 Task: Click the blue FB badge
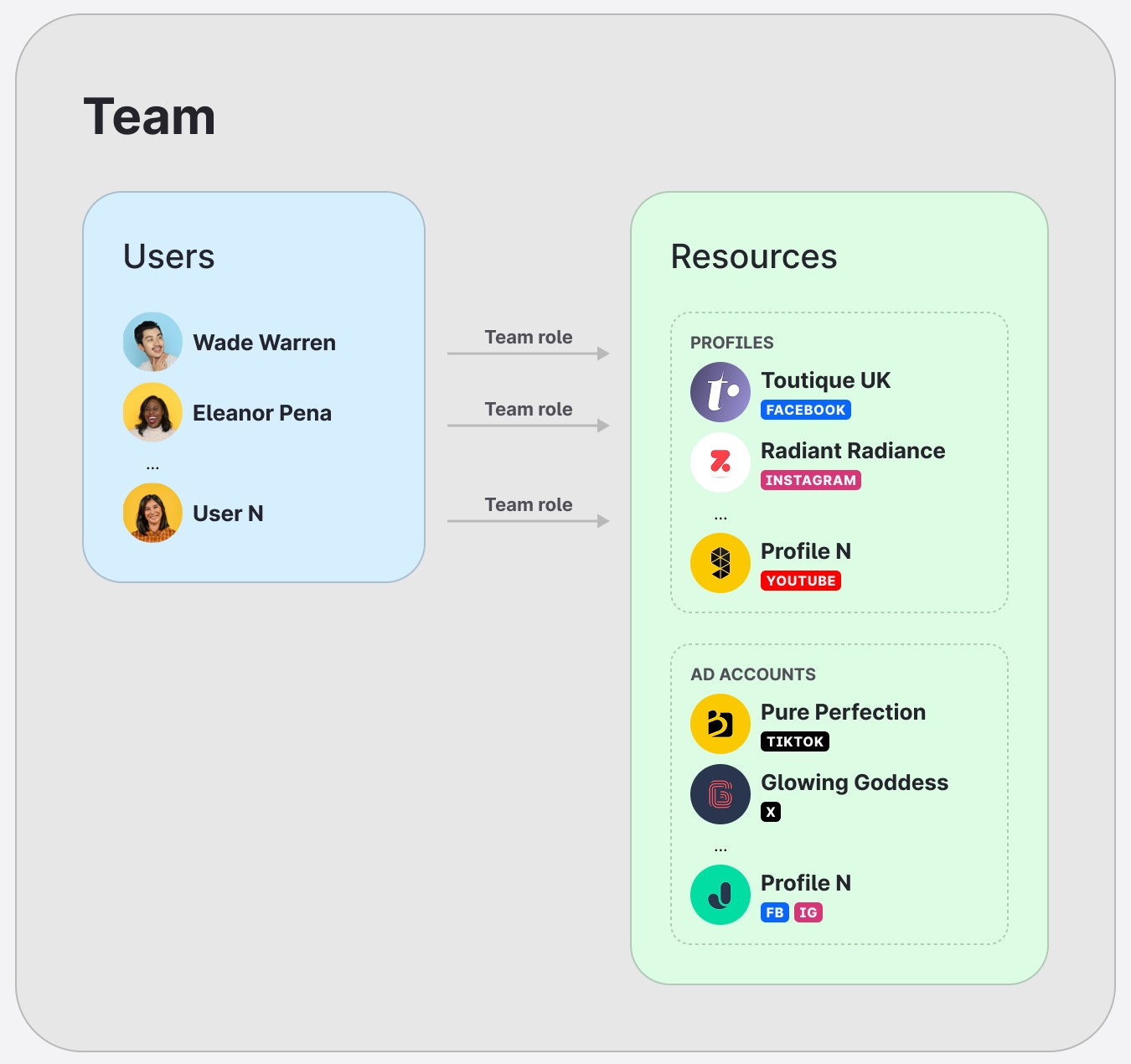coord(774,912)
